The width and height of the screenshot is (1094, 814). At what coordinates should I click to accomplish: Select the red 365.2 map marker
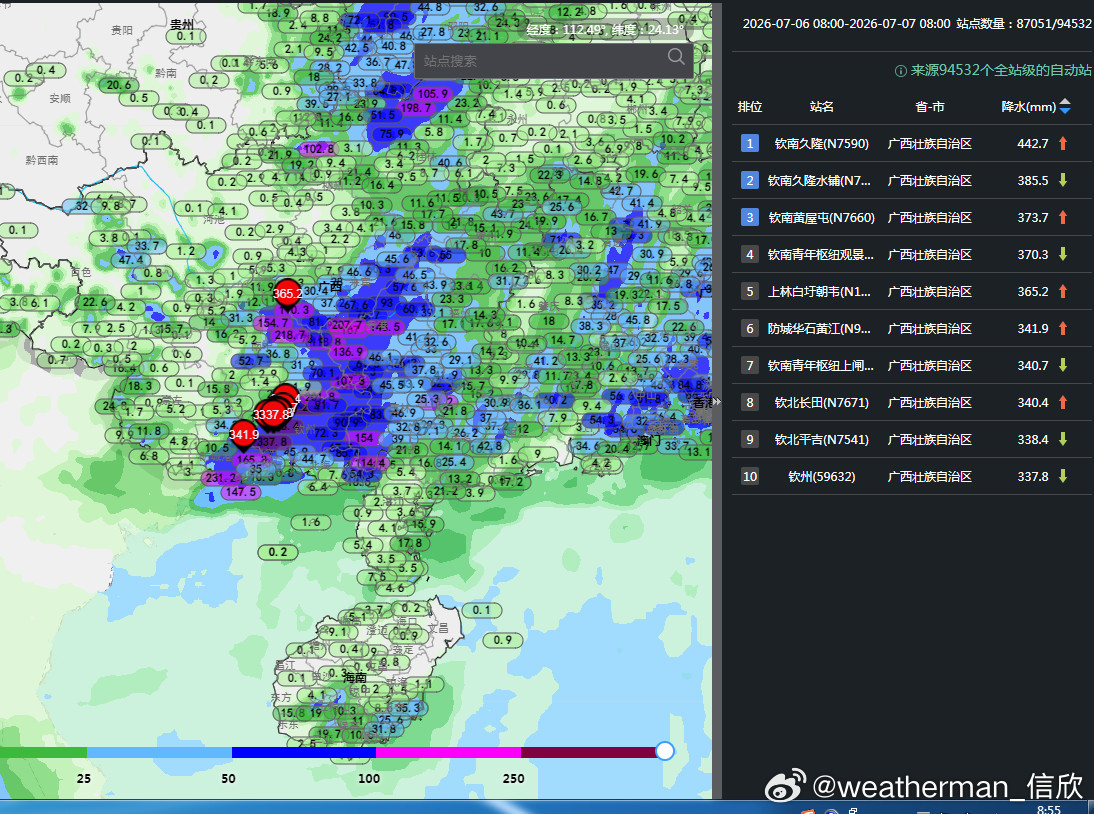(x=287, y=294)
